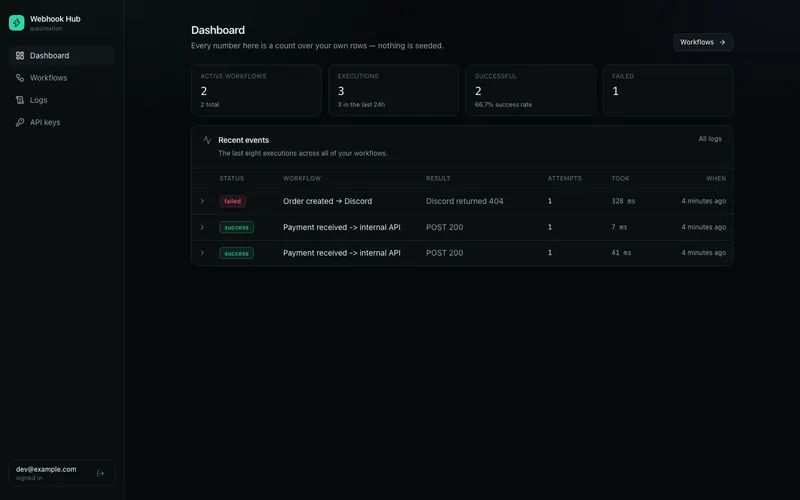Expand the success row that took 41 ms

click(202, 253)
